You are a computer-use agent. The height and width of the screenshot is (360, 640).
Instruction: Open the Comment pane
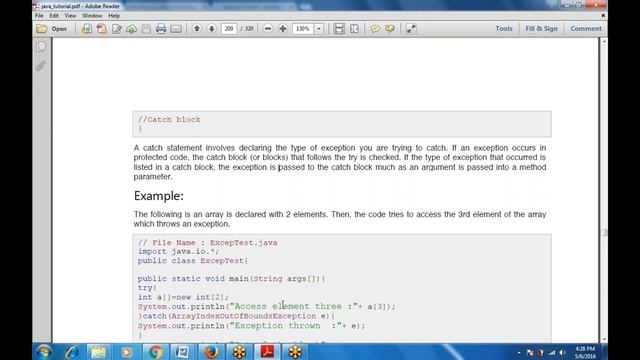(586, 29)
